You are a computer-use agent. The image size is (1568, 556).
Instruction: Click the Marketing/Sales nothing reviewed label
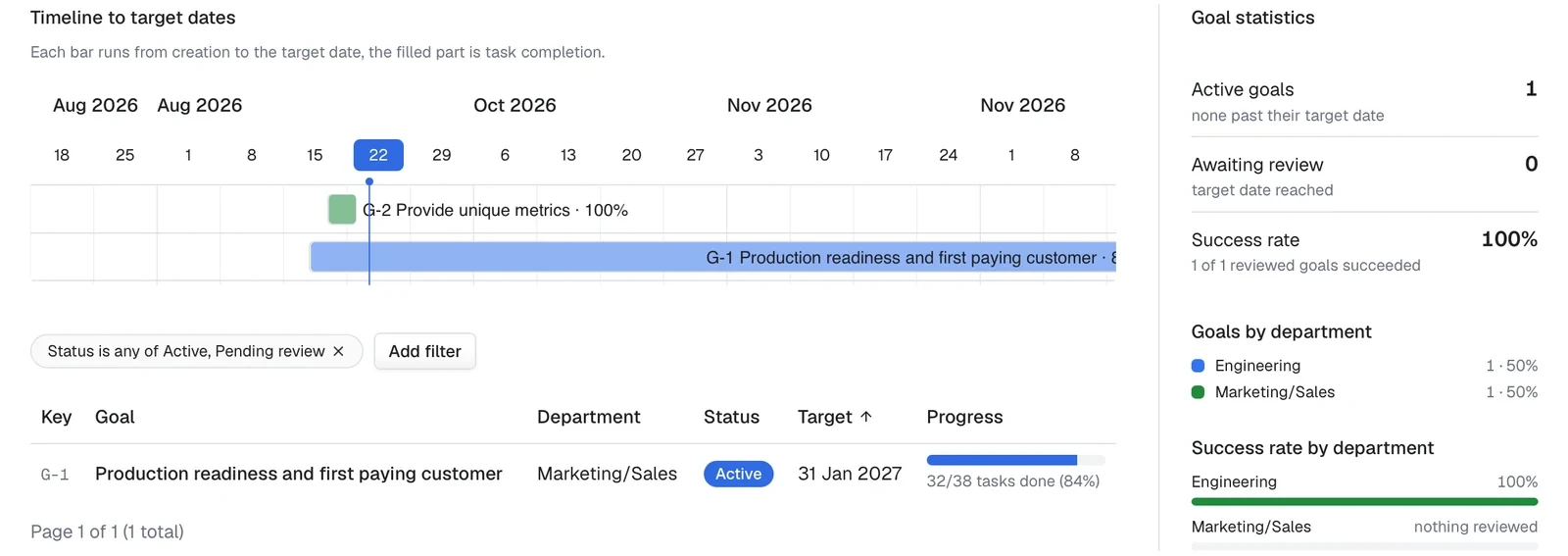[x=1476, y=527]
